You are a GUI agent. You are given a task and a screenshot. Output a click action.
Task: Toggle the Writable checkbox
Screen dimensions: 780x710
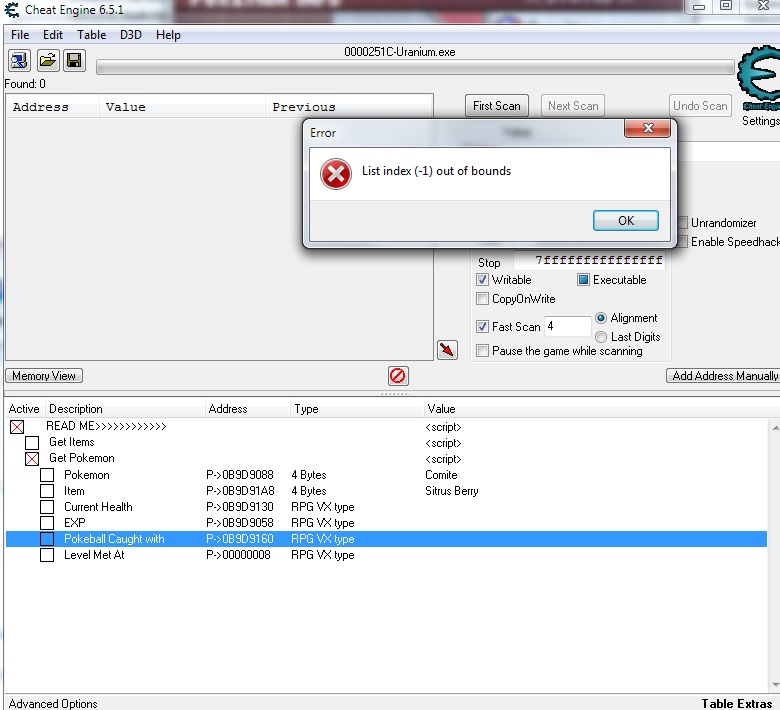(482, 280)
